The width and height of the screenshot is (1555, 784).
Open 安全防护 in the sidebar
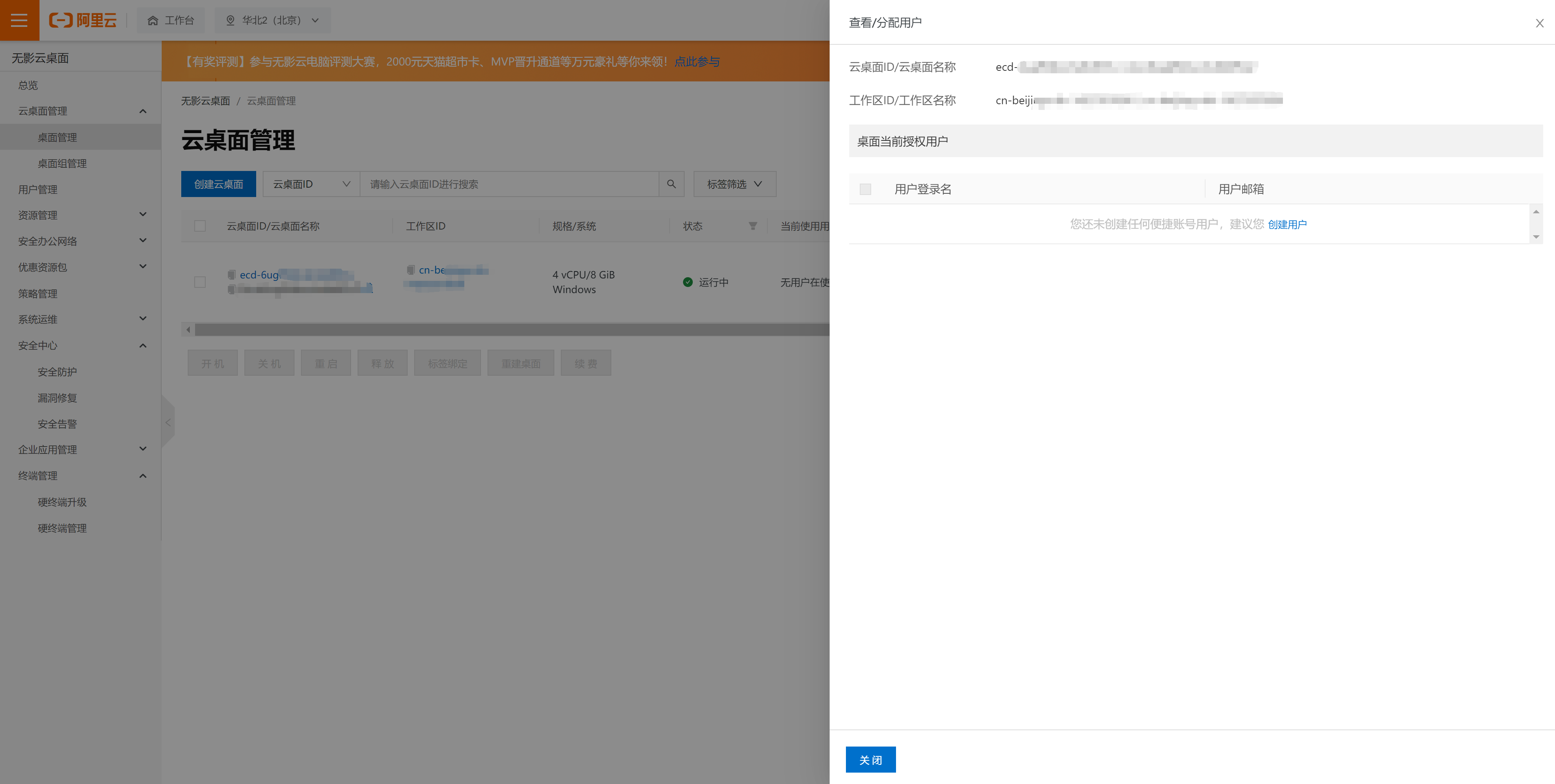tap(57, 372)
